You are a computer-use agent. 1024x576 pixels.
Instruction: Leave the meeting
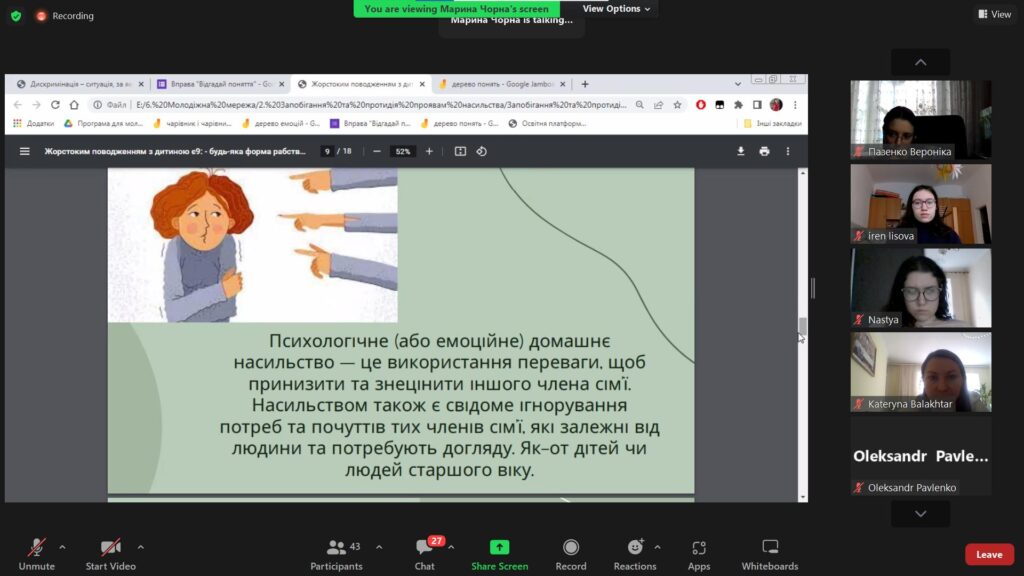pos(989,554)
